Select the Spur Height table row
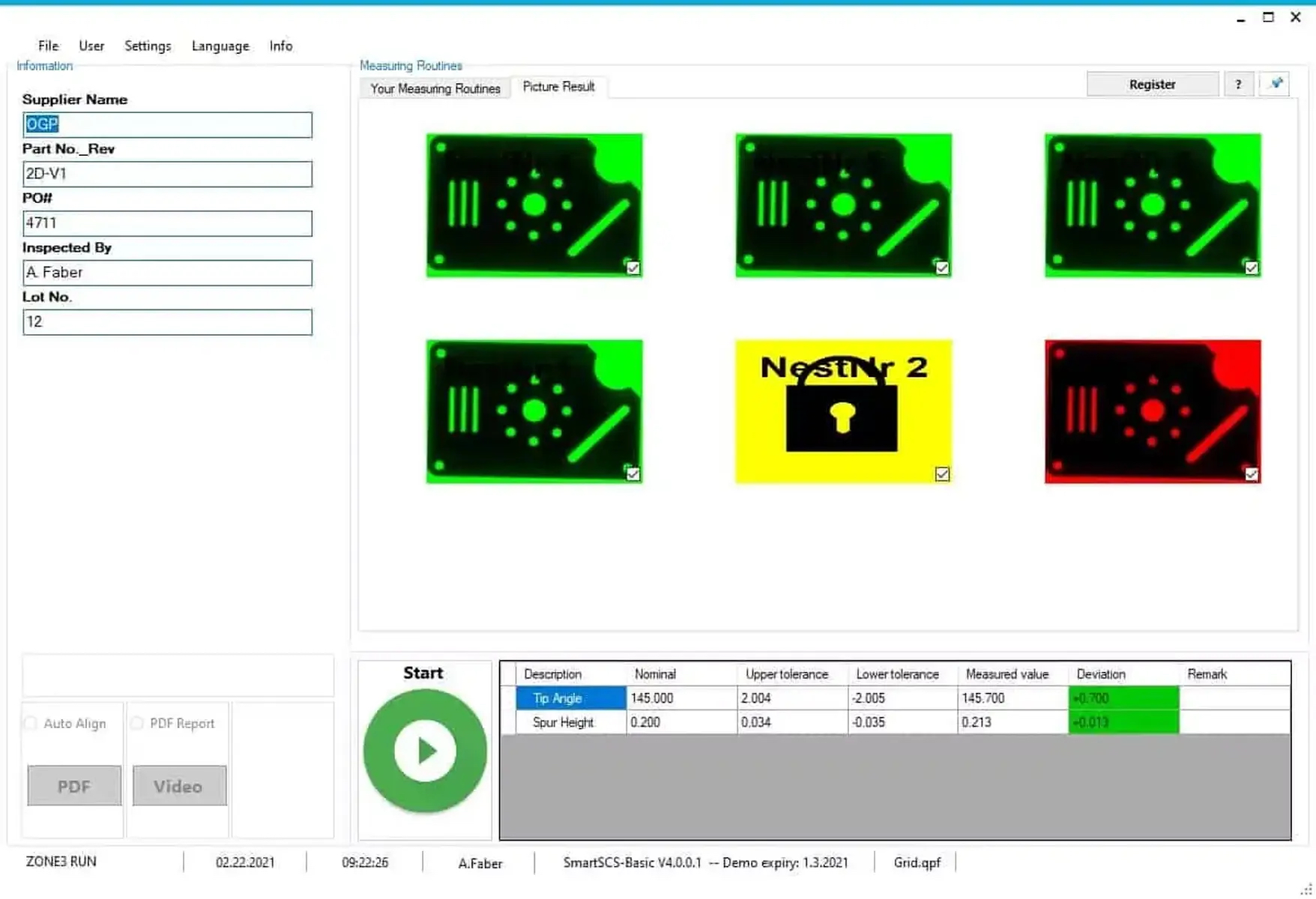The width and height of the screenshot is (1316, 899). [x=563, y=722]
